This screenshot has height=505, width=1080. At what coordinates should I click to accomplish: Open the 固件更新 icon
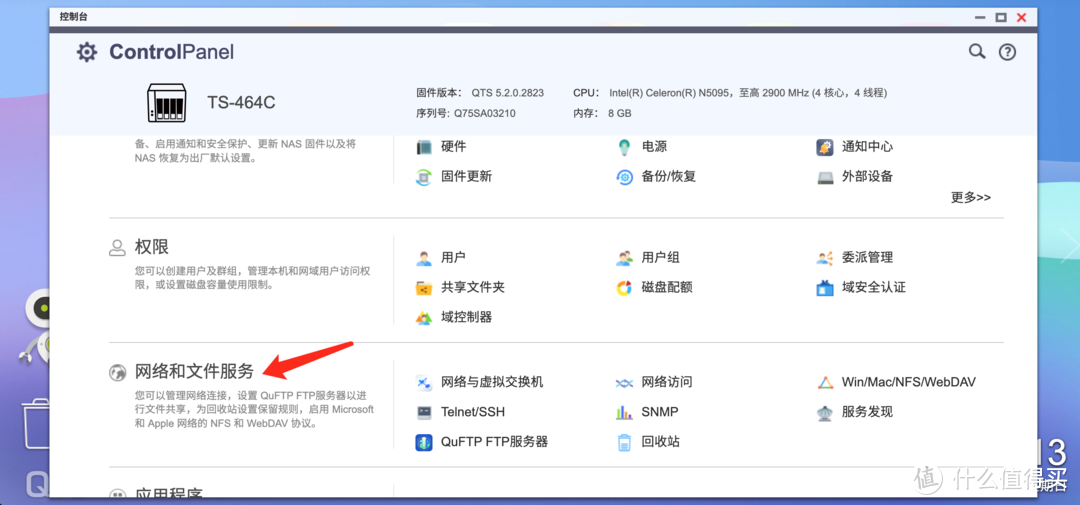[424, 177]
